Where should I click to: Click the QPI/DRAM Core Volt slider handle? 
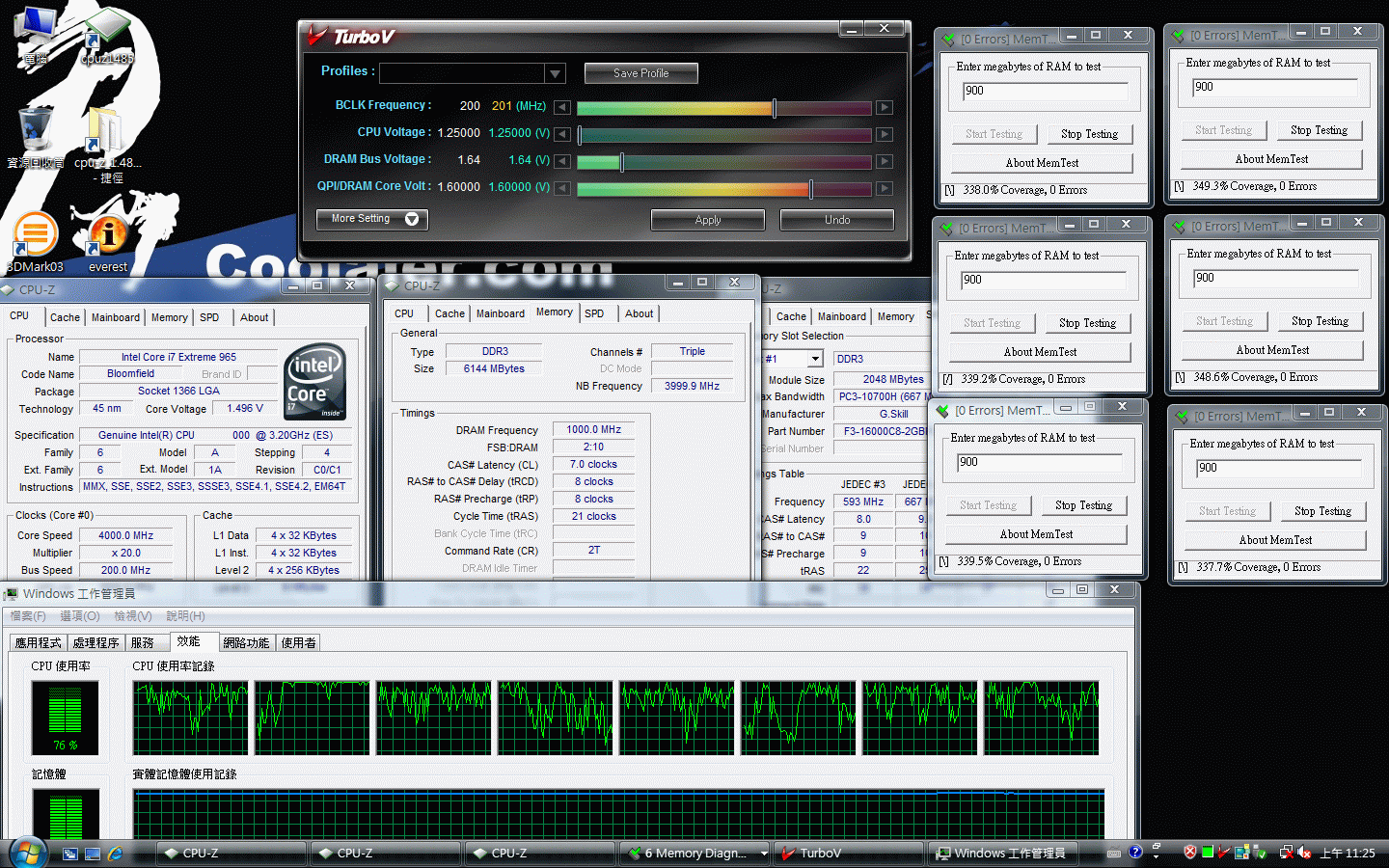tap(811, 188)
